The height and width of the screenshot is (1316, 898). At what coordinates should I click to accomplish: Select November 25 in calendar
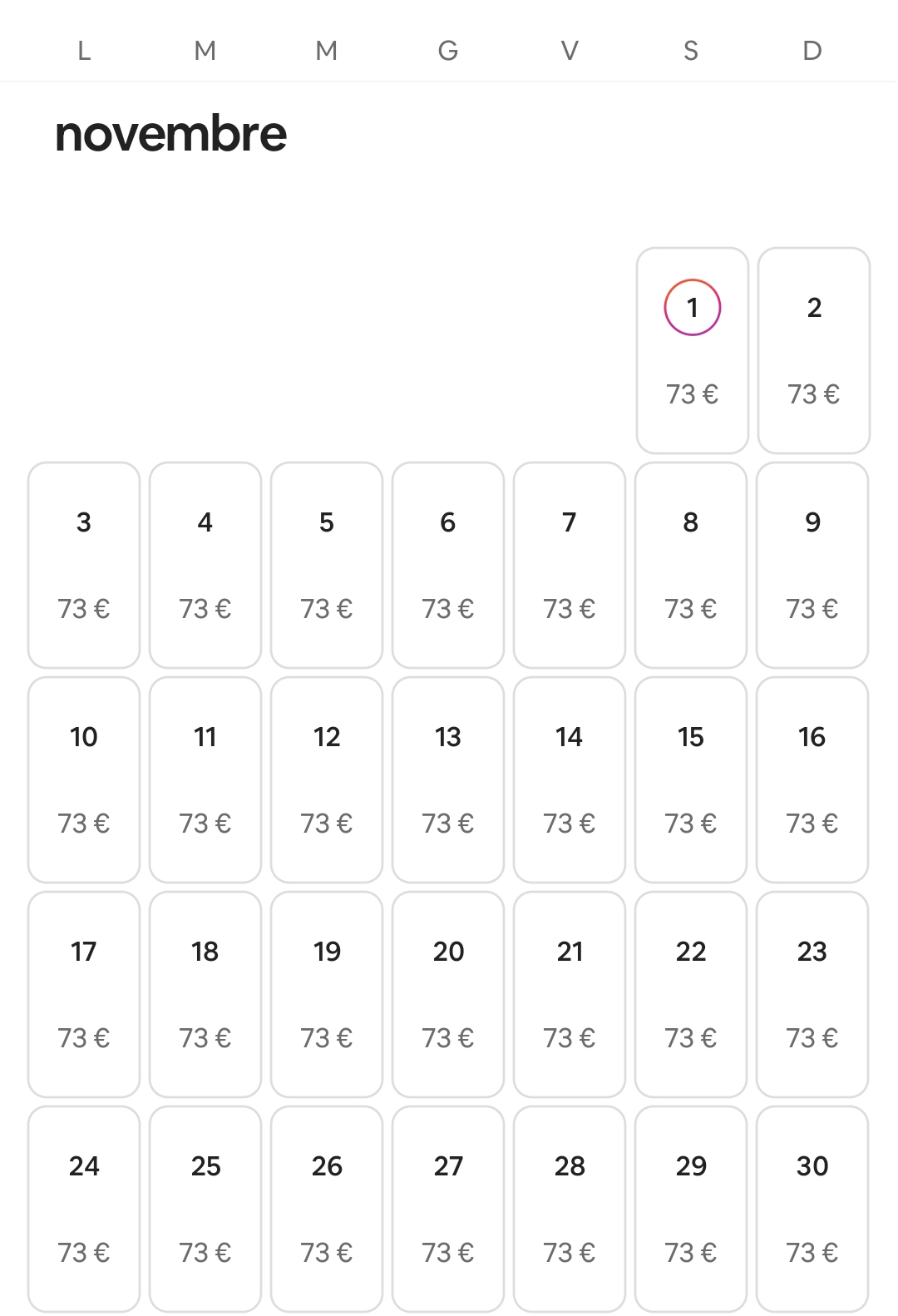click(x=205, y=1209)
